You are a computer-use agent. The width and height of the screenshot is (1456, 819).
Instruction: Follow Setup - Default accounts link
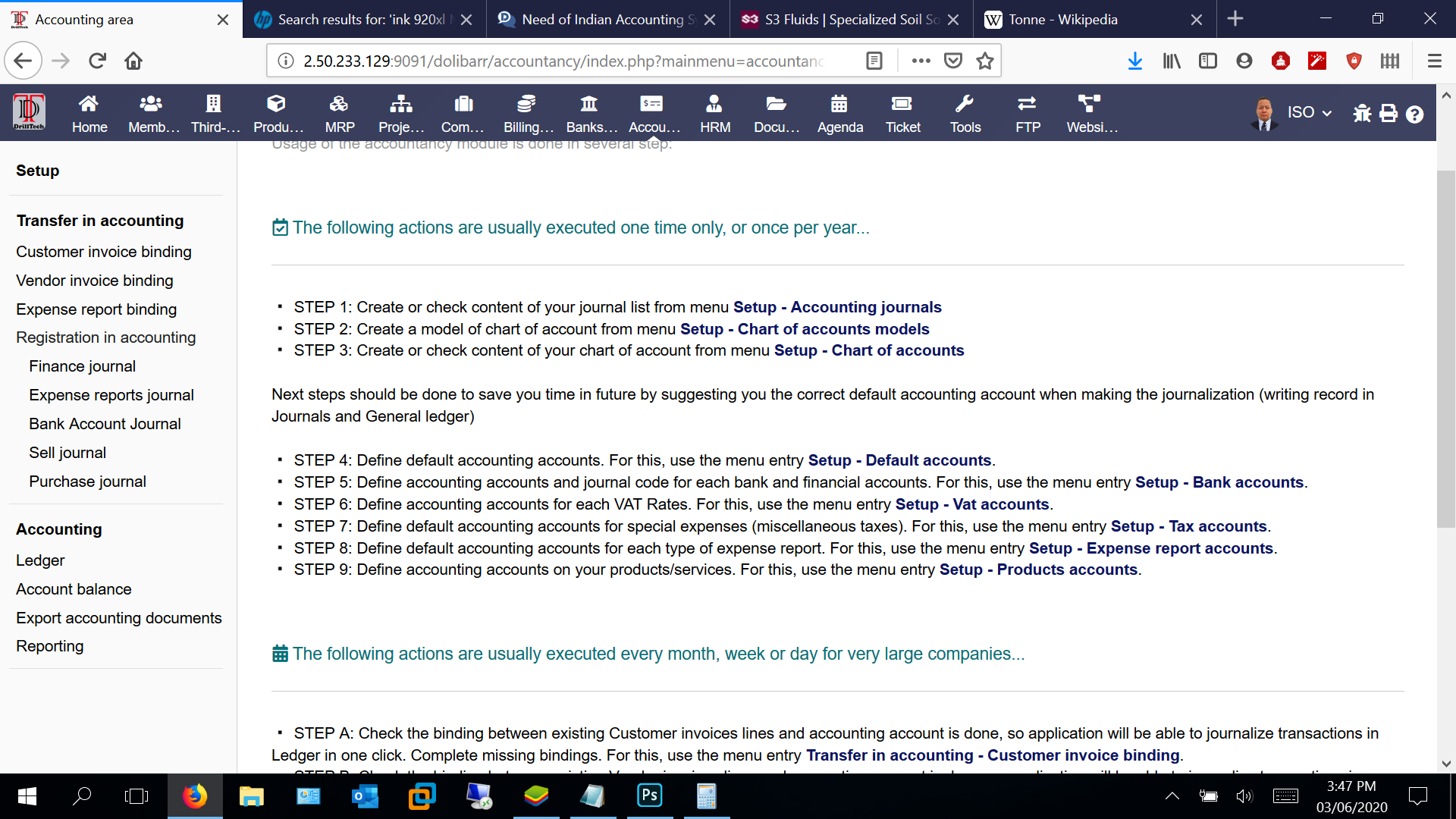(x=899, y=460)
